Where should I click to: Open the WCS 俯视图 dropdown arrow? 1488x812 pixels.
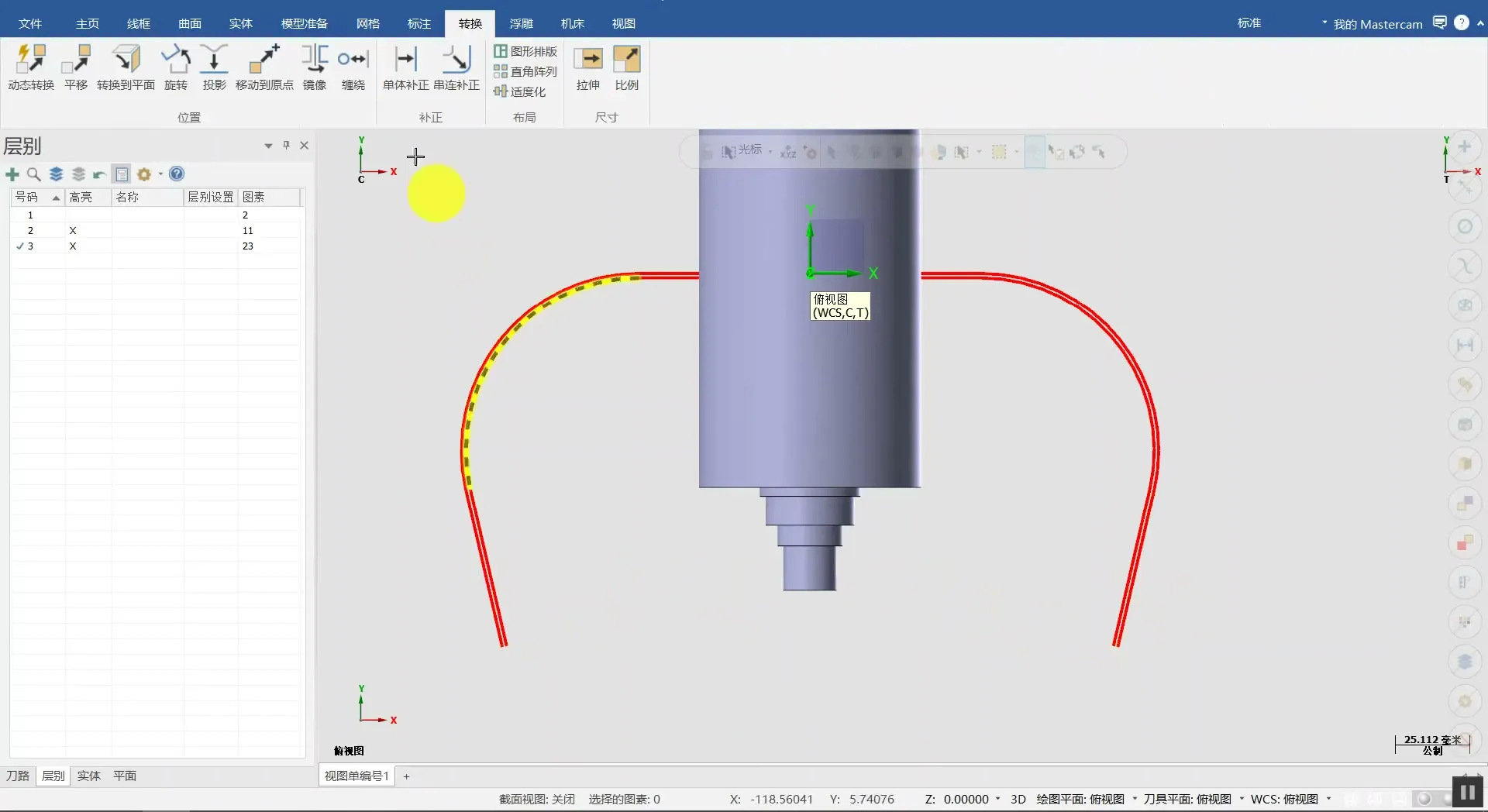(1328, 799)
